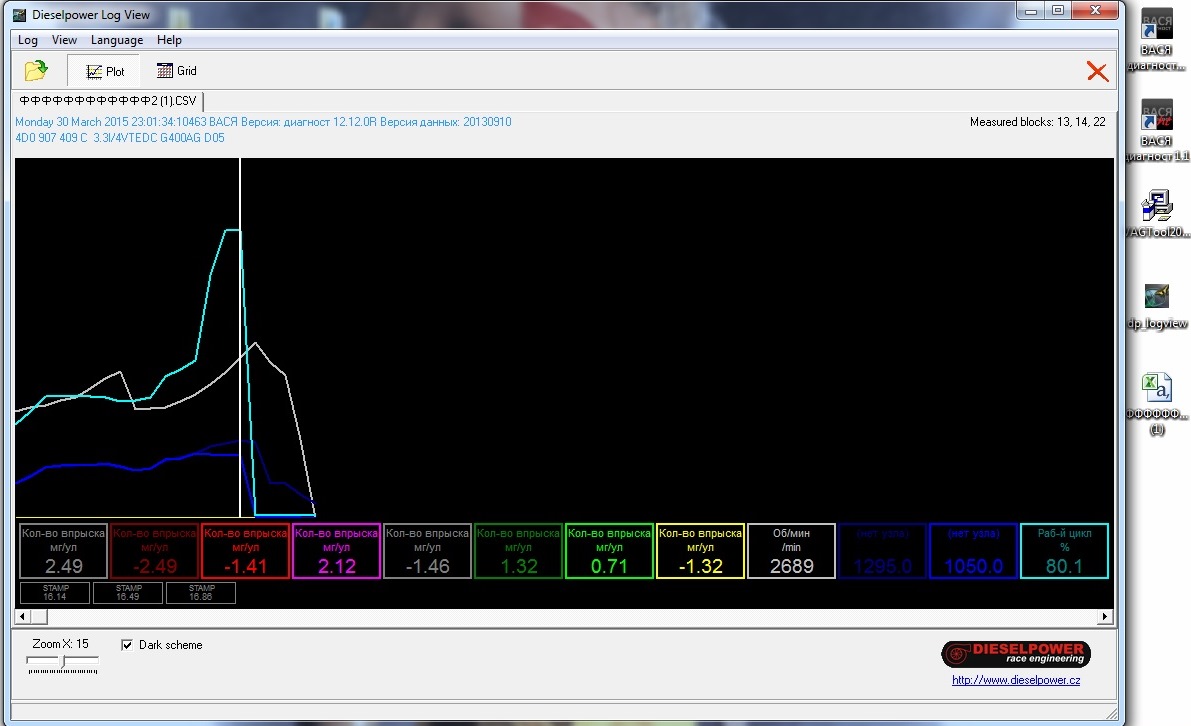
Task: Open the Log menu
Action: click(28, 40)
